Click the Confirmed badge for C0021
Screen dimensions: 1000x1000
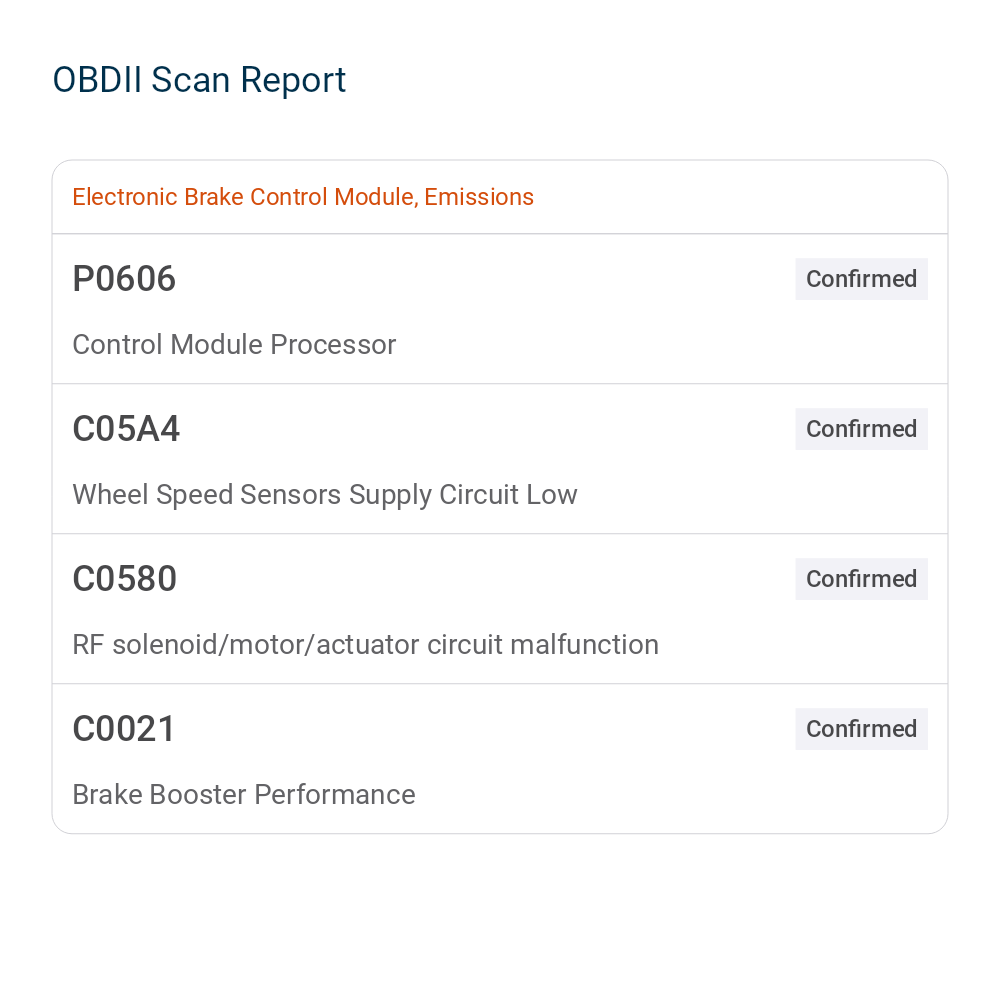coord(861,729)
